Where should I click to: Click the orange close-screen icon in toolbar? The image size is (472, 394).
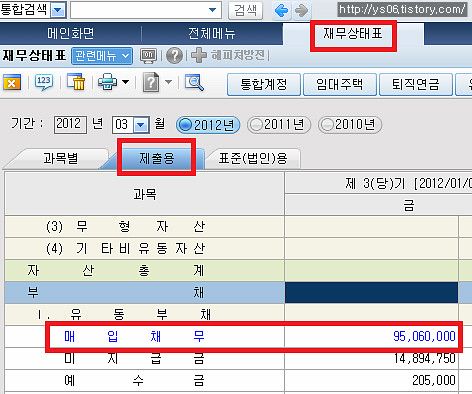click(12, 82)
